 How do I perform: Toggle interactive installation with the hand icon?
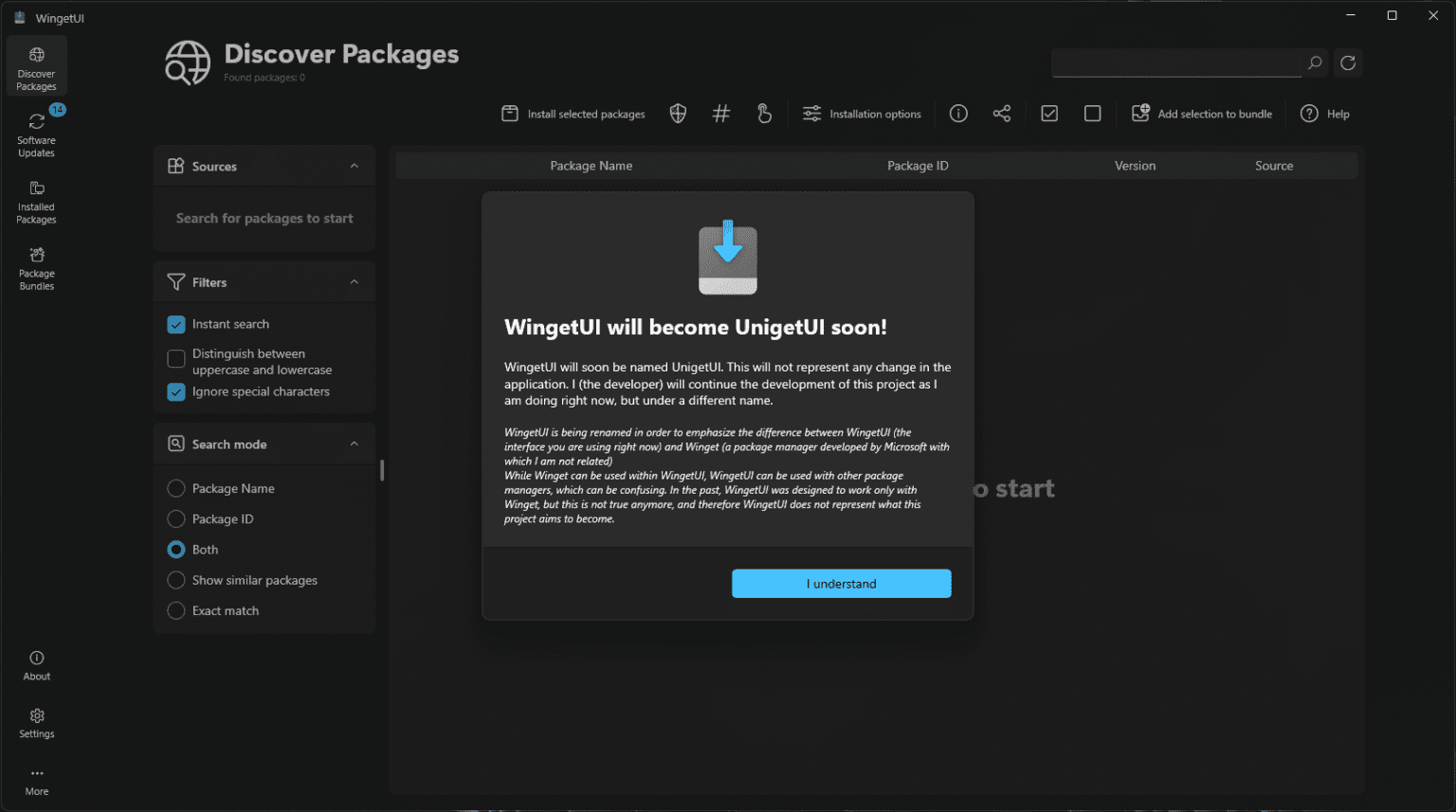(x=764, y=113)
